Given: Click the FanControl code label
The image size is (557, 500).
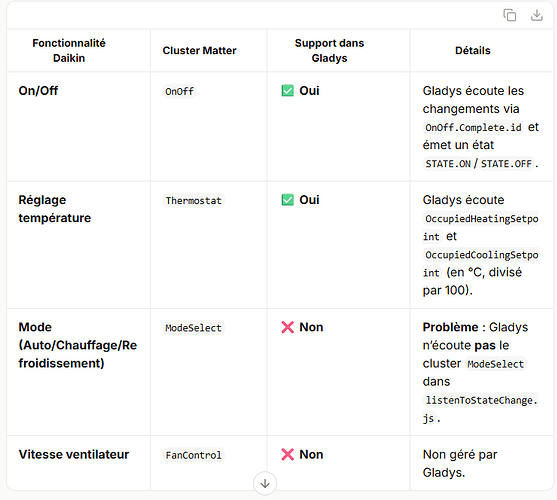Looking at the screenshot, I should 194,455.
